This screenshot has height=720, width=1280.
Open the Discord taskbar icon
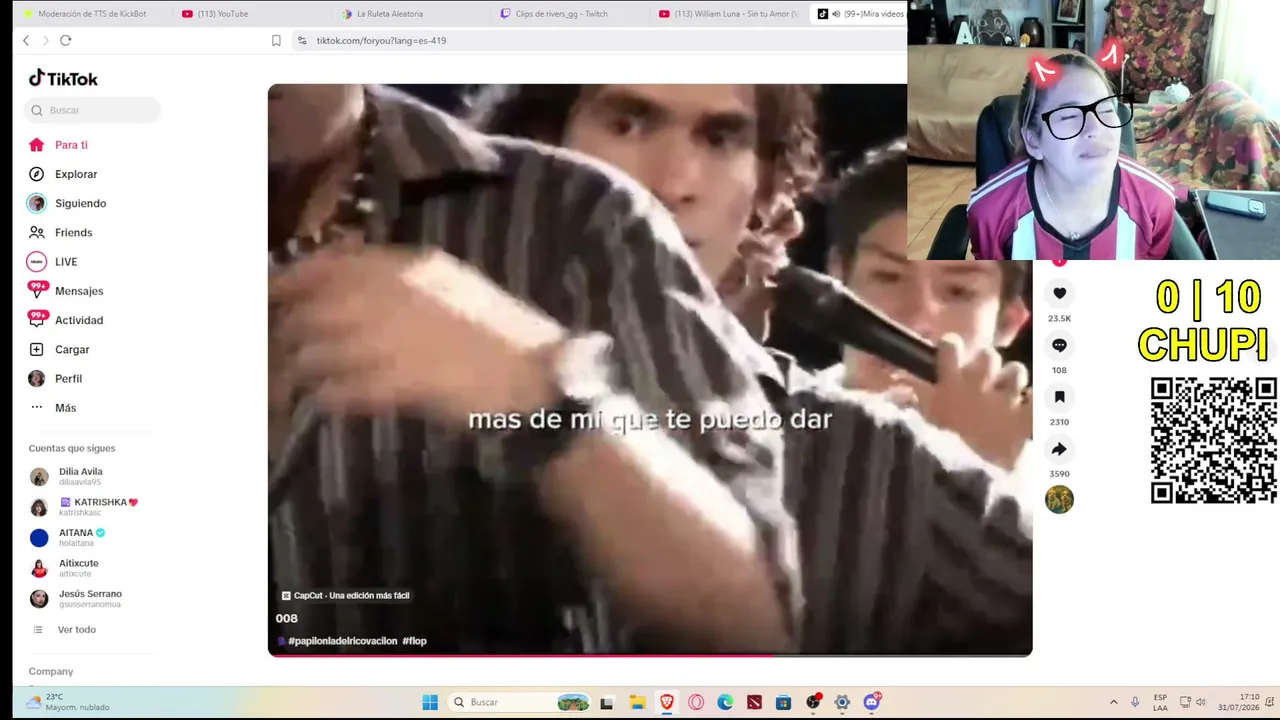tap(872, 702)
